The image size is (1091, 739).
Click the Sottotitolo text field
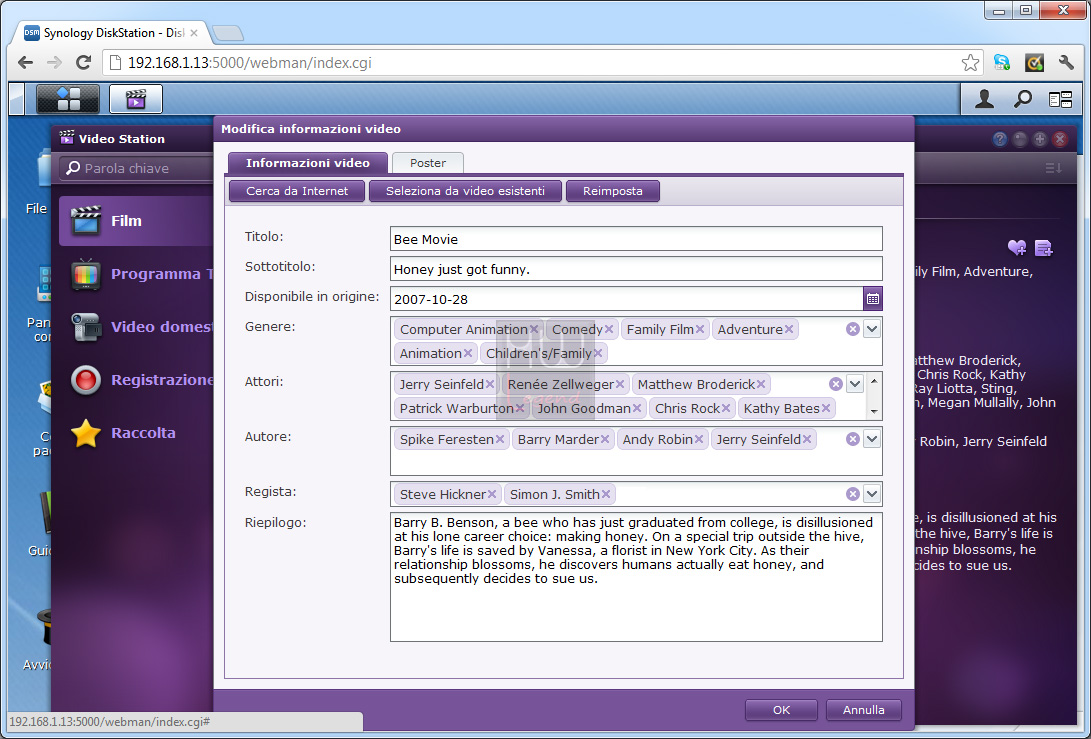(636, 269)
